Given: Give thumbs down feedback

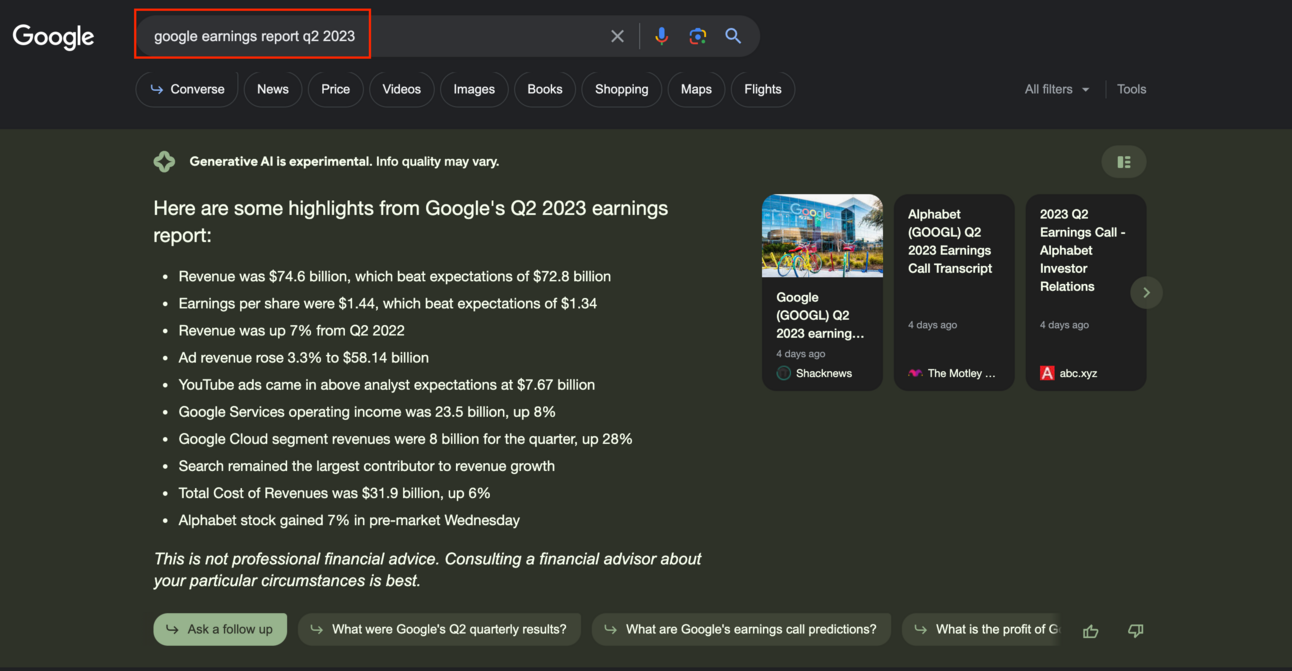Looking at the screenshot, I should click(x=1136, y=631).
